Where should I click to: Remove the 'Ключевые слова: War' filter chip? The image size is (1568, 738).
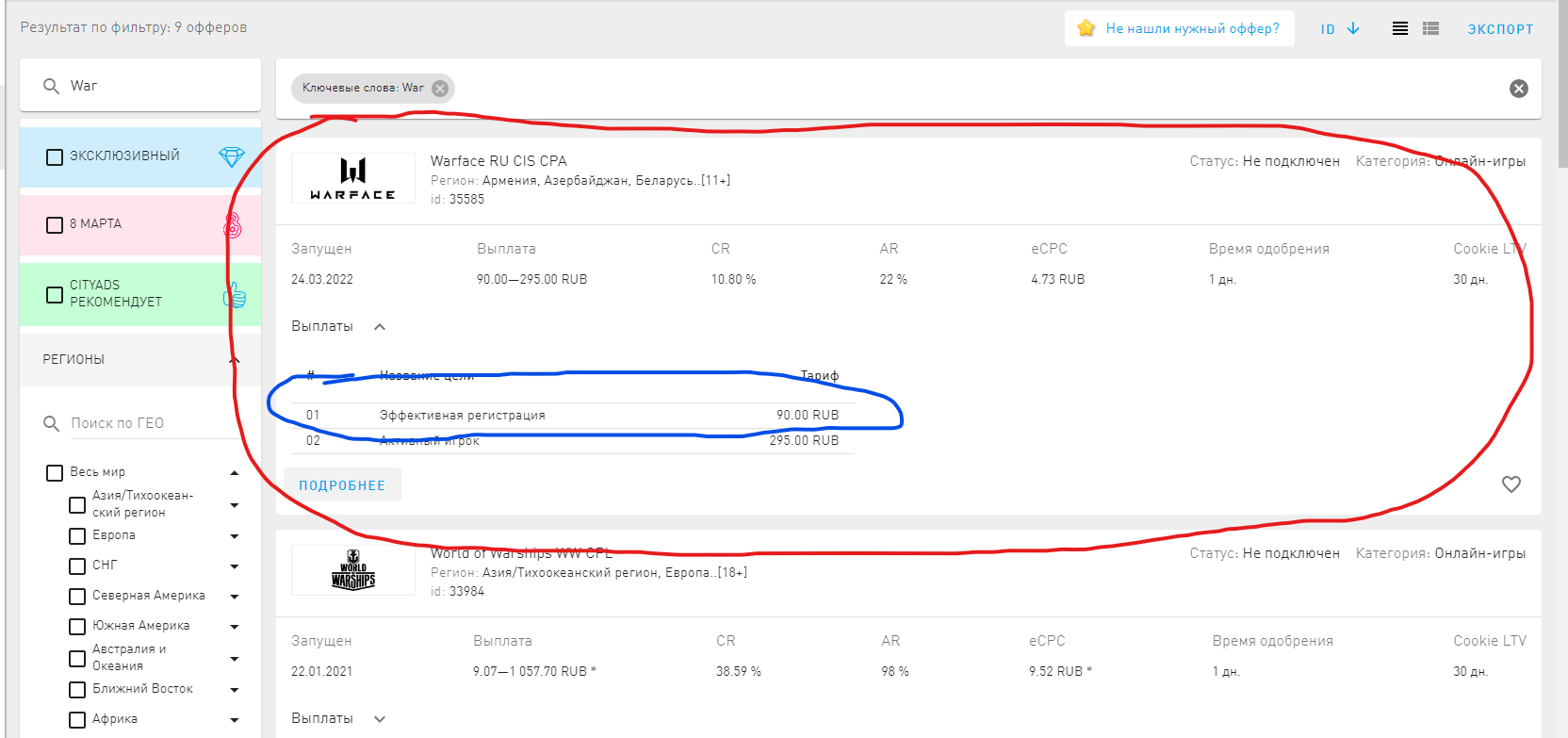[440, 89]
